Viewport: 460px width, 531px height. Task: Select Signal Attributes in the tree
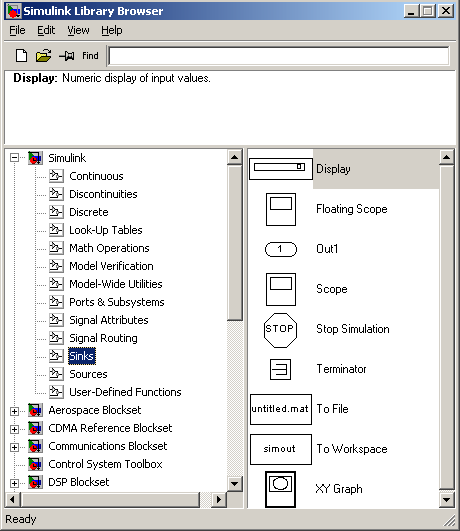pyautogui.click(x=109, y=320)
